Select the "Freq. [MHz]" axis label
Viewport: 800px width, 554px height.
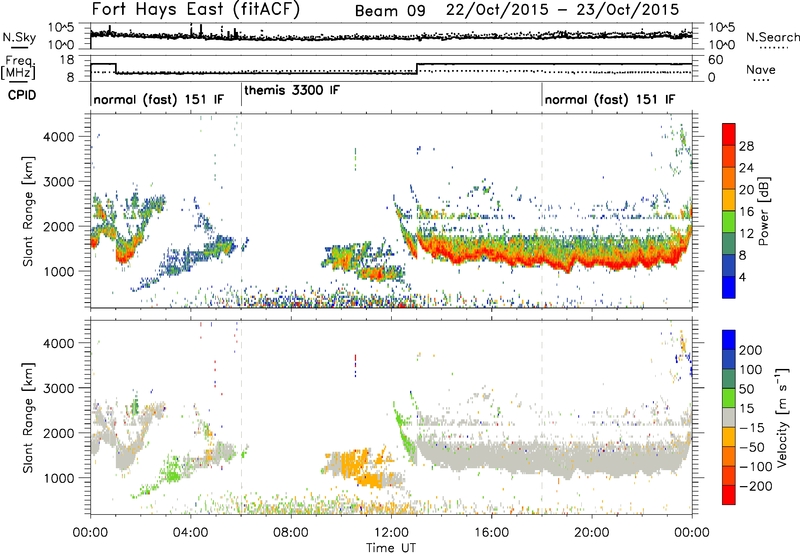[x=18, y=68]
